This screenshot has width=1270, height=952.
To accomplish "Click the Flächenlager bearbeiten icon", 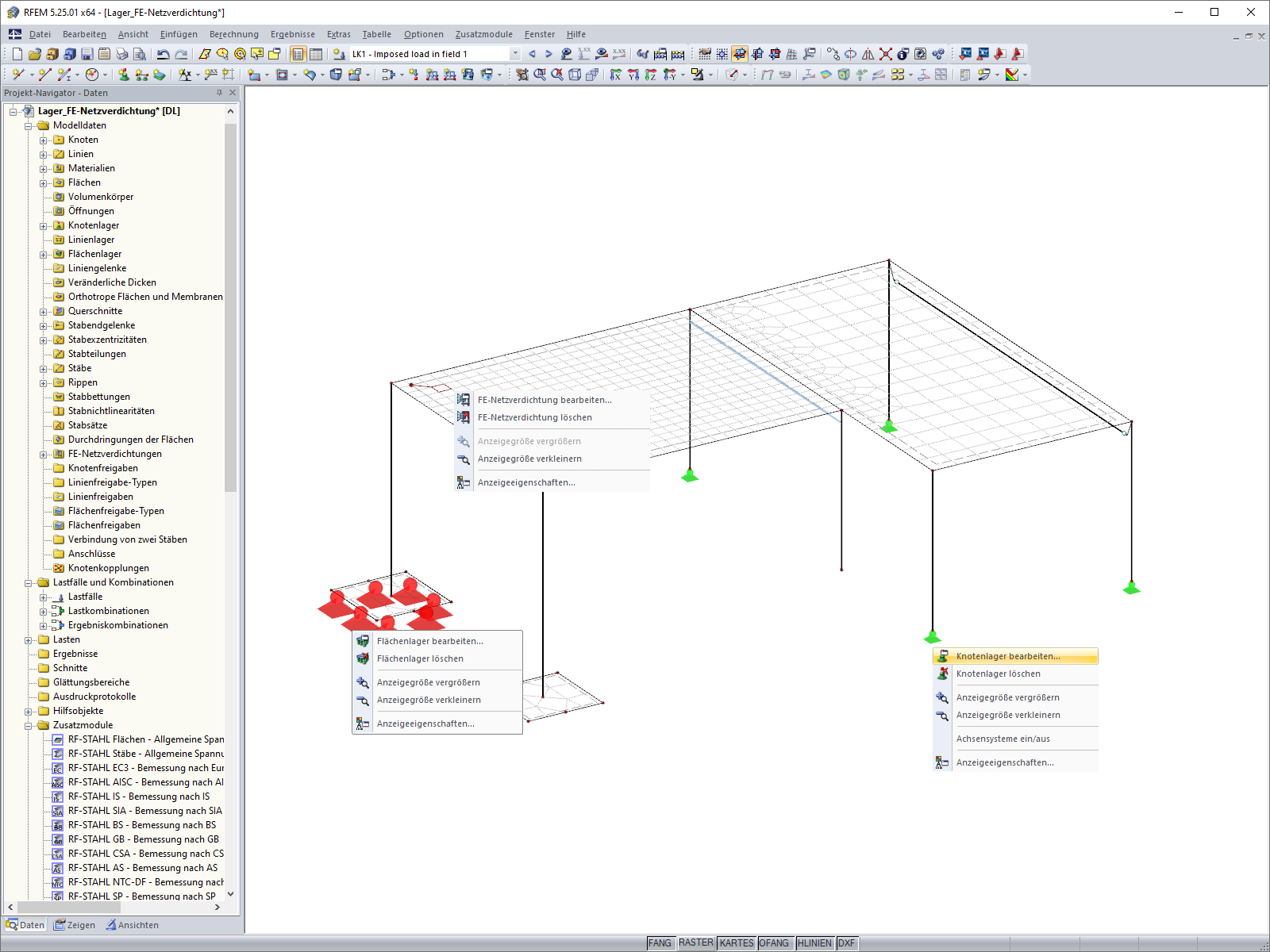I will [363, 641].
